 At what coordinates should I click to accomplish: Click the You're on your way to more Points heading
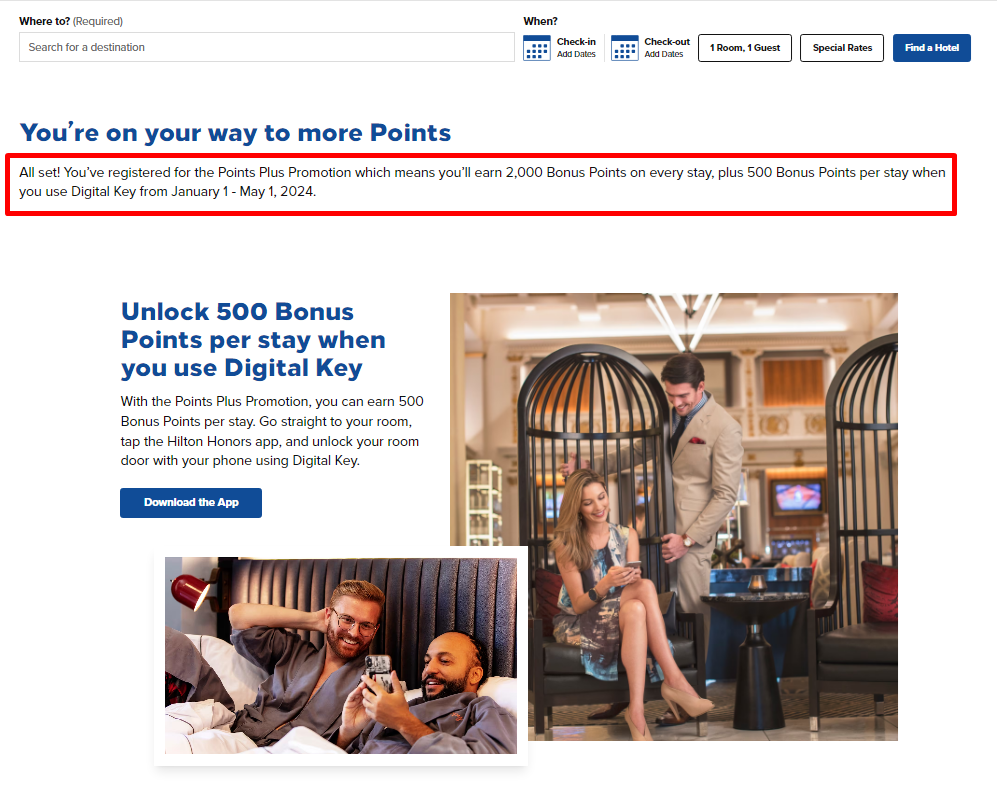(235, 133)
